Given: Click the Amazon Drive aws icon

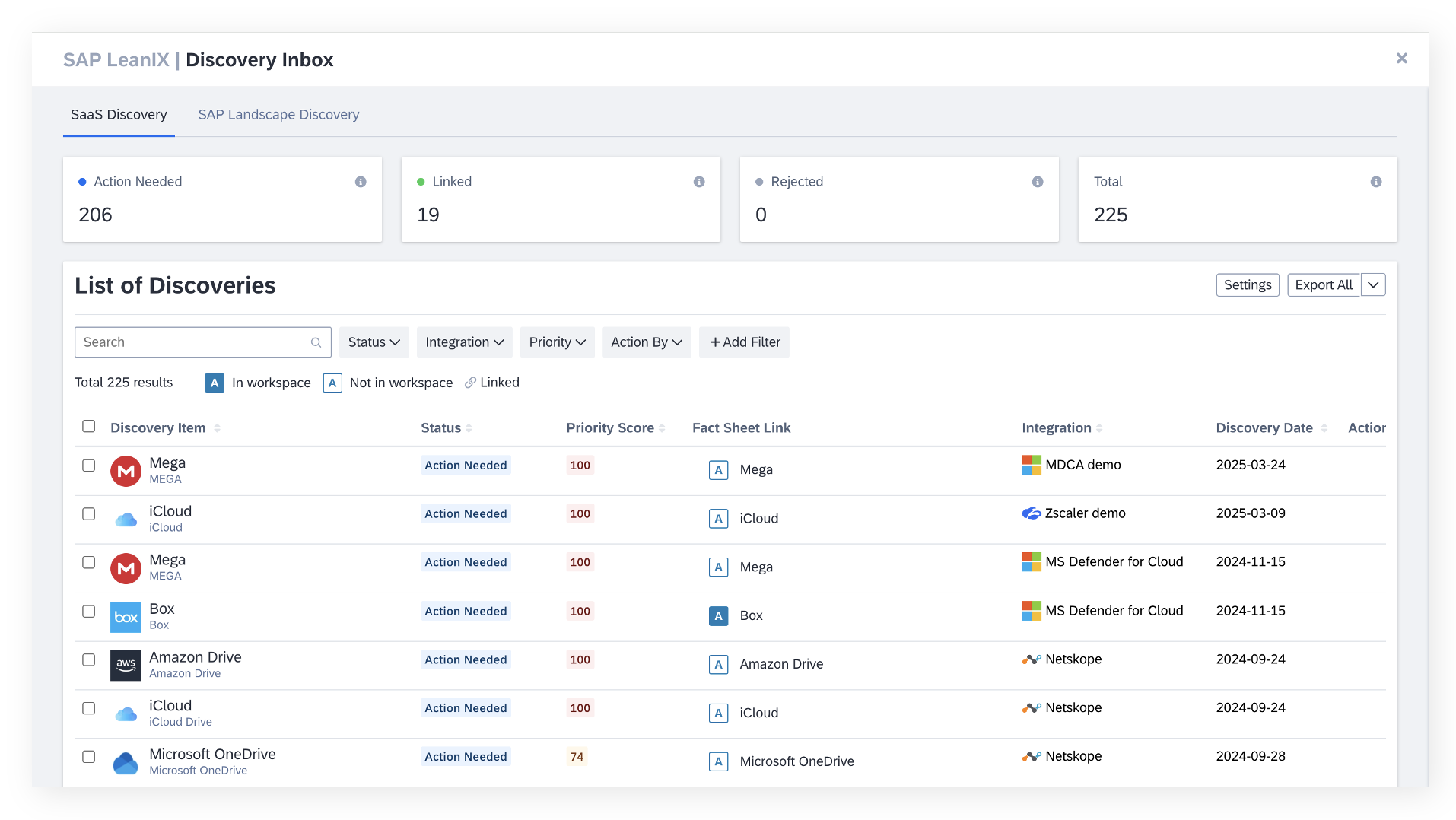Looking at the screenshot, I should click(126, 666).
